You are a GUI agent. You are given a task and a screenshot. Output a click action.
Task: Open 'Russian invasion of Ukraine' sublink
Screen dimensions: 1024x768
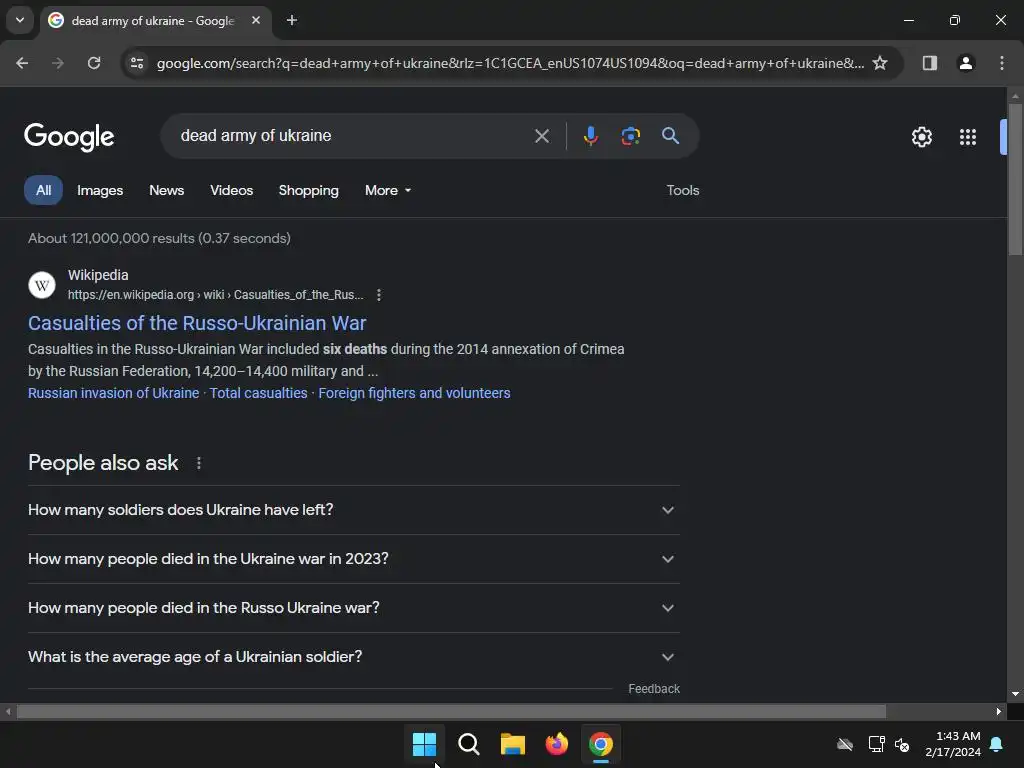(114, 393)
